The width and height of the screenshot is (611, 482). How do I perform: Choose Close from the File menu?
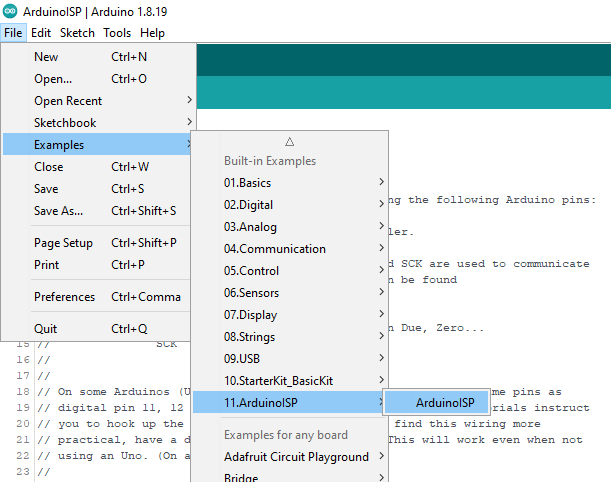(x=97, y=167)
